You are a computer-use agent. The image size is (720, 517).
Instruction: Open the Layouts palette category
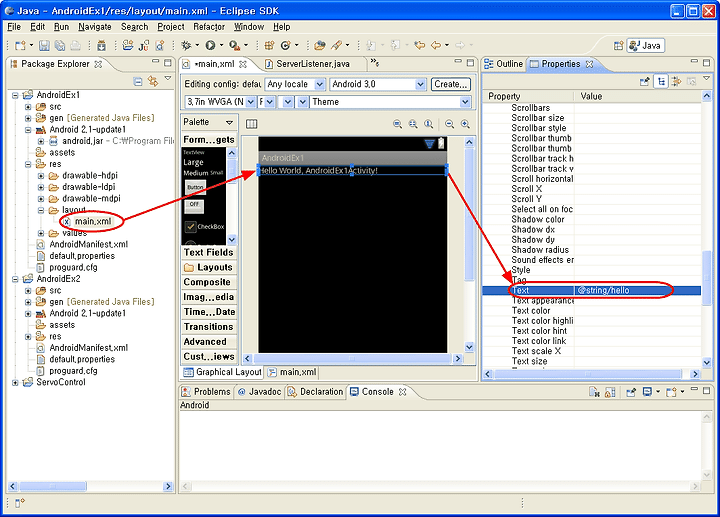click(209, 267)
